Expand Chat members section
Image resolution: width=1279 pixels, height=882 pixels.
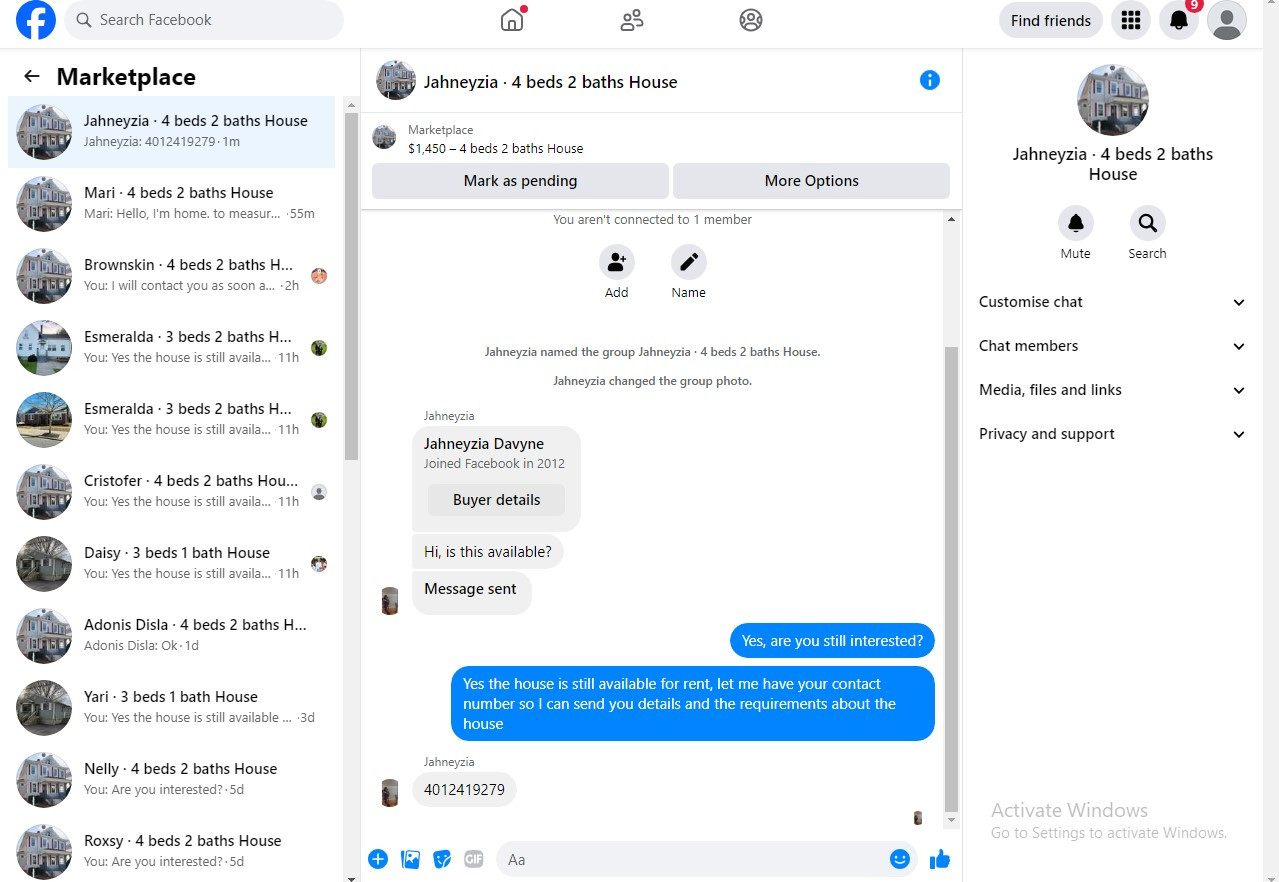coord(1113,346)
